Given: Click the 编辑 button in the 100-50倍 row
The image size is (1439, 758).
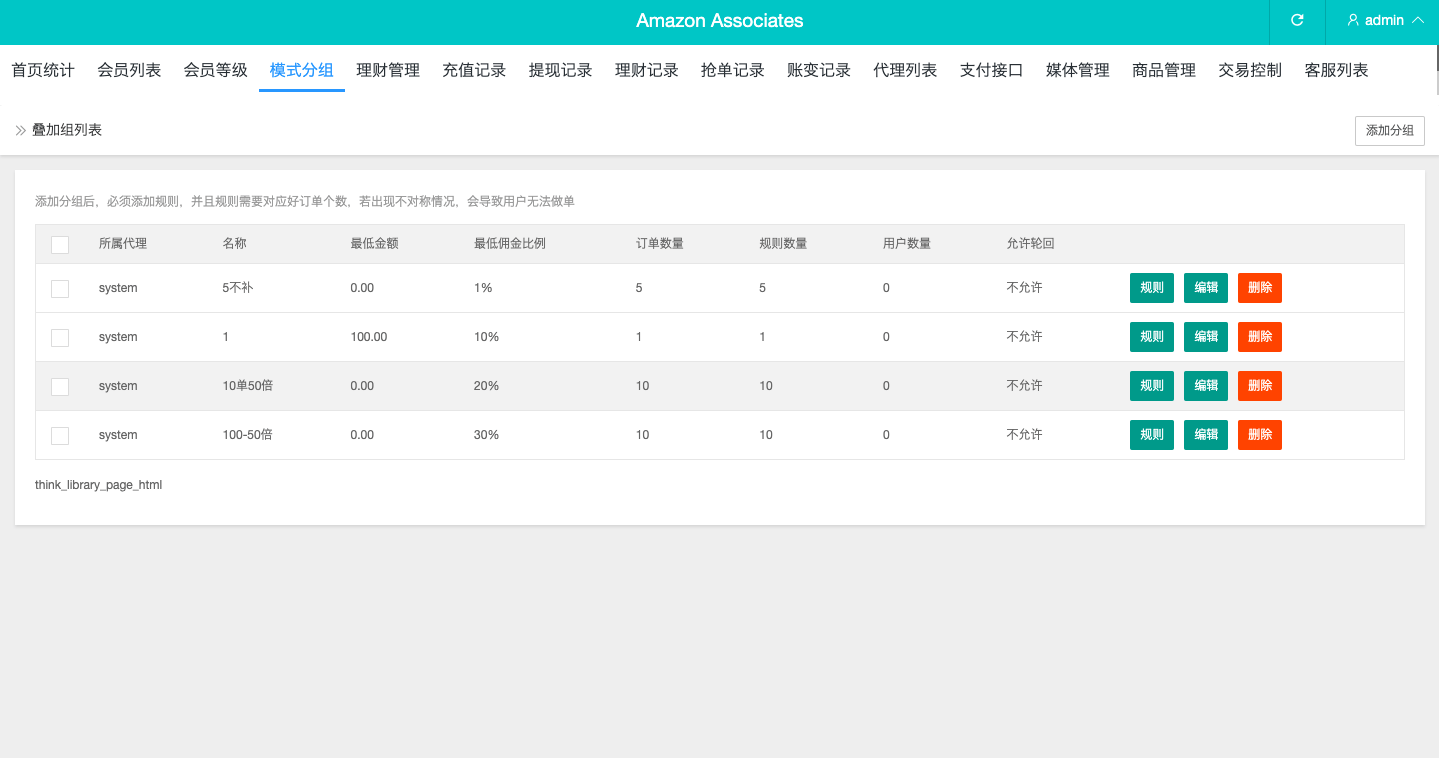Looking at the screenshot, I should click(1205, 435).
